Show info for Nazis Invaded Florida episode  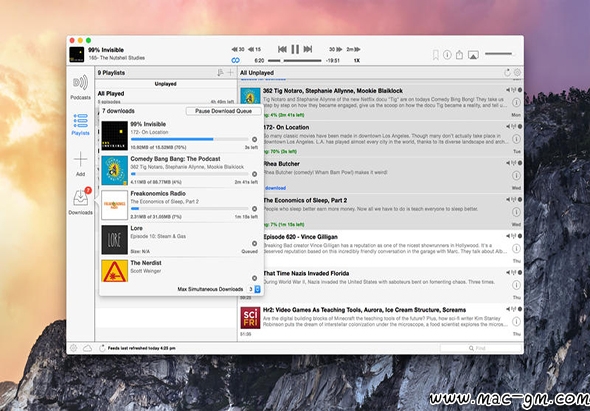click(516, 285)
